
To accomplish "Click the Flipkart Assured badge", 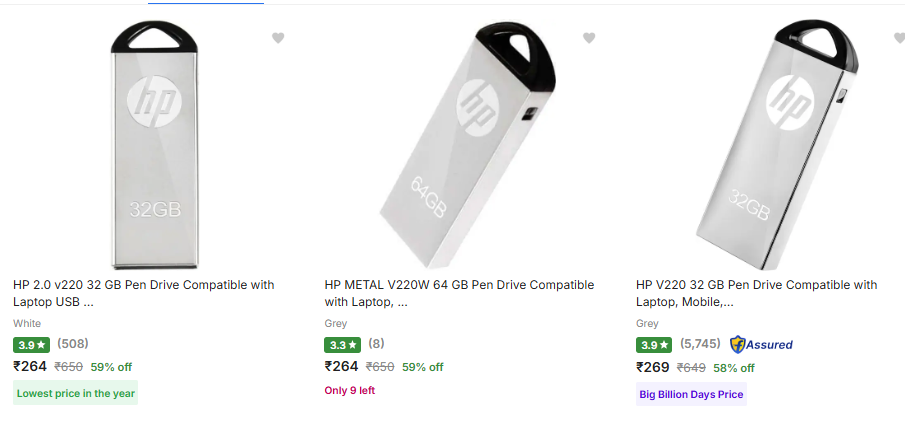I will (x=761, y=344).
